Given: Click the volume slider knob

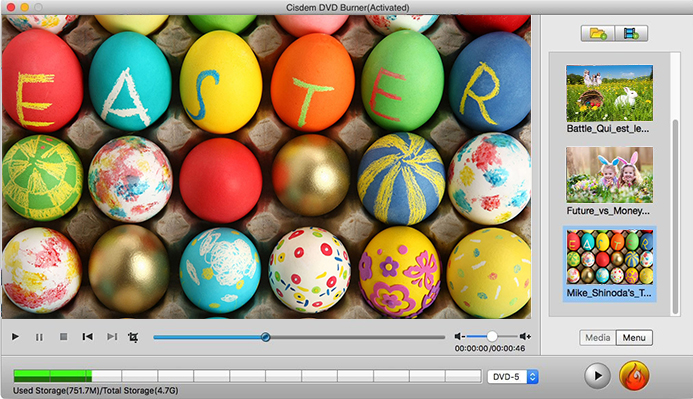Looking at the screenshot, I should pyautogui.click(x=492, y=336).
